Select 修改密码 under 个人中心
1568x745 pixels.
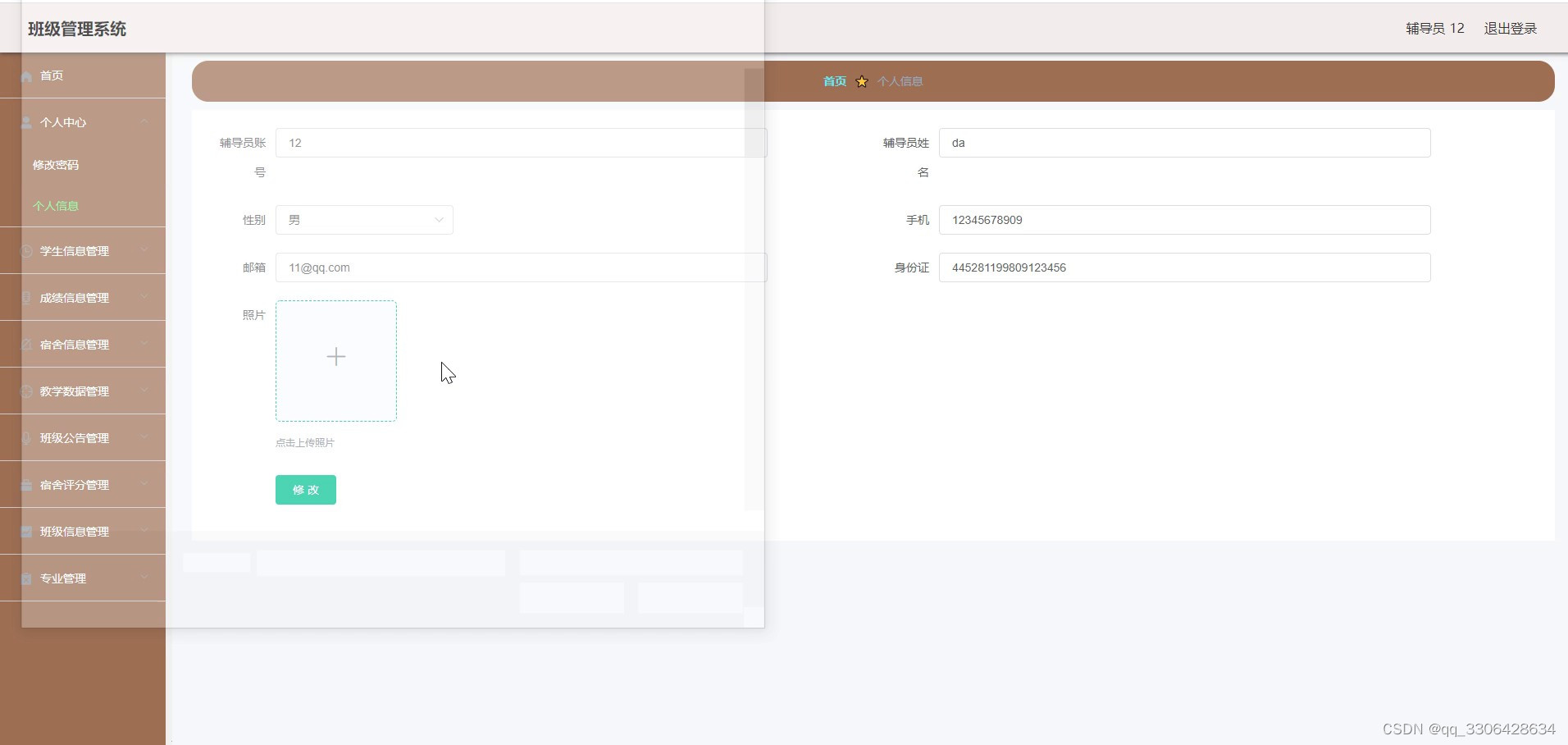[83, 165]
